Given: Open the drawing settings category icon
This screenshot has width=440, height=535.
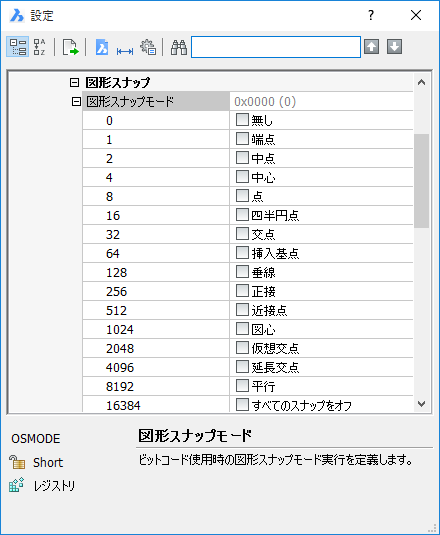Looking at the screenshot, I should point(102,47).
